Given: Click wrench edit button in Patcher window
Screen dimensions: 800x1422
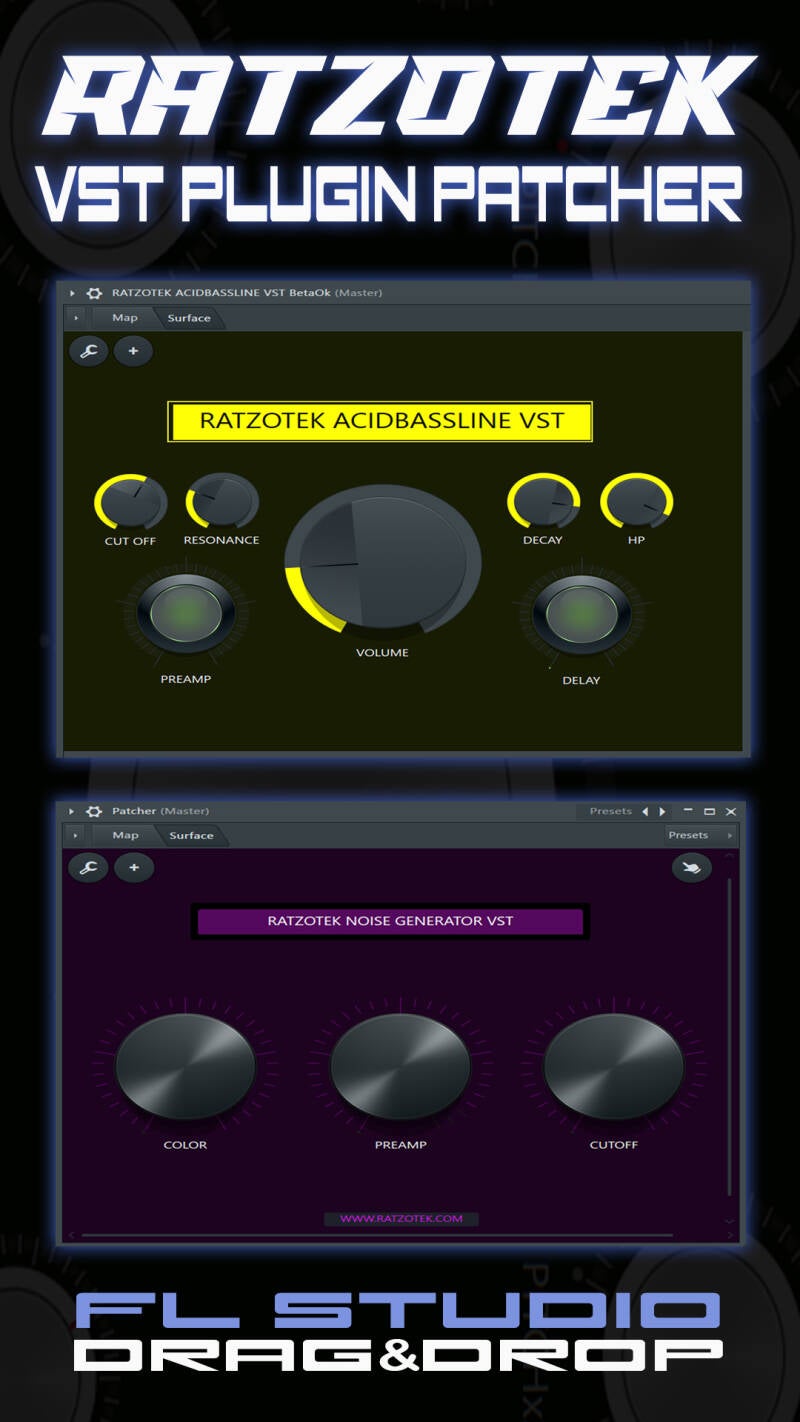Looking at the screenshot, I should (88, 868).
